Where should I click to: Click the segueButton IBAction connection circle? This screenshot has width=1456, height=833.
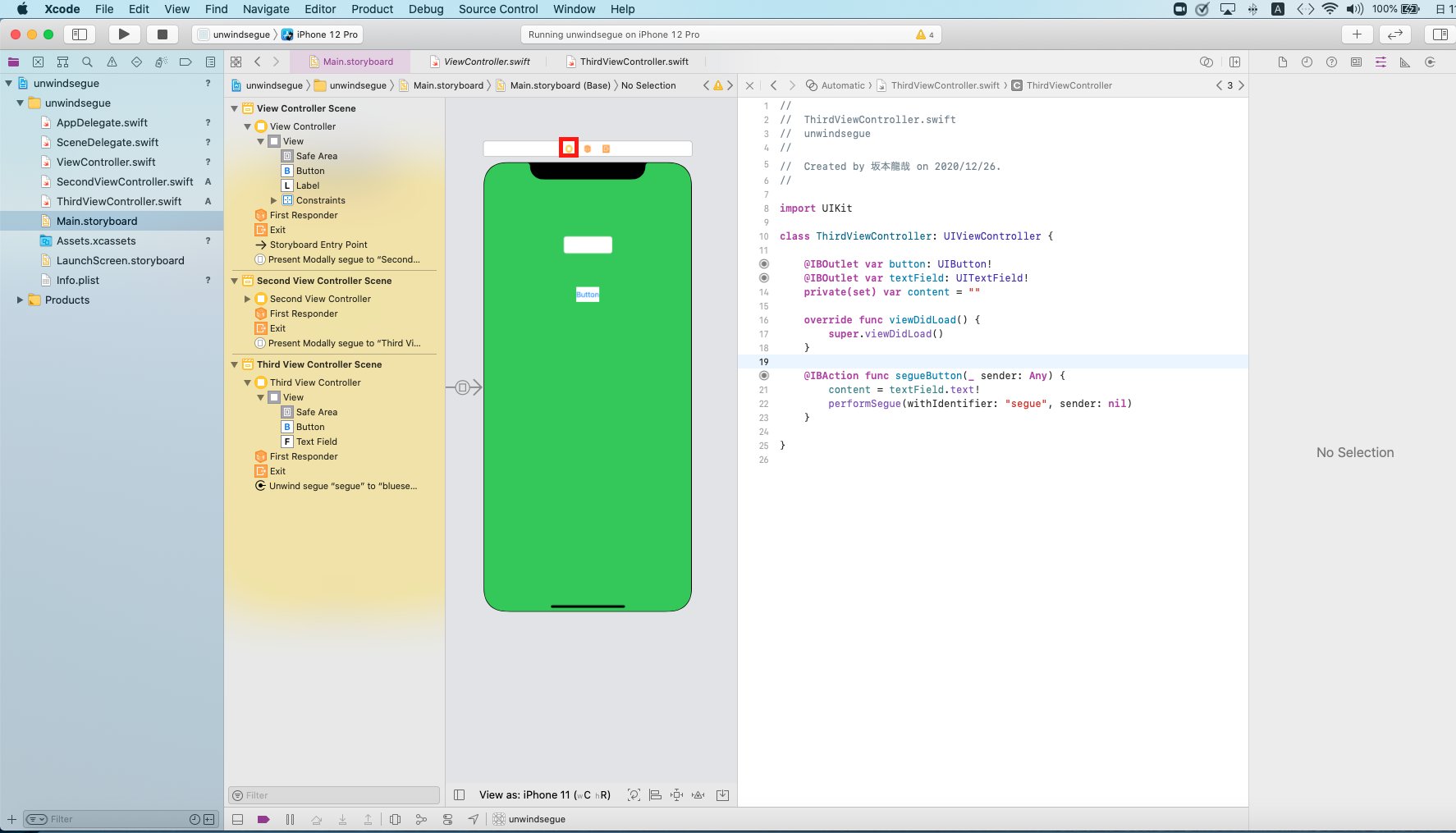(x=764, y=376)
